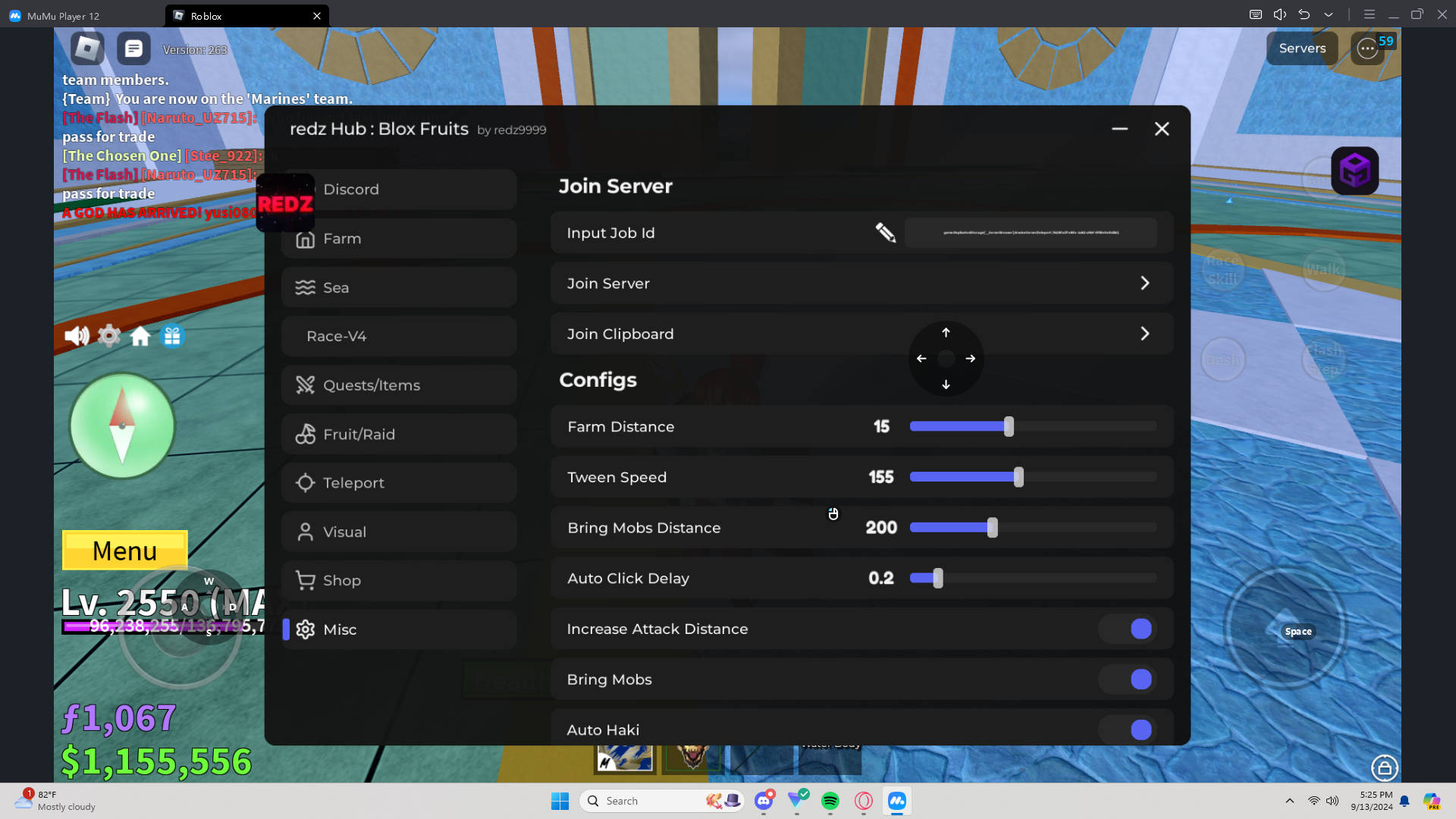Click the Bring Mobs Distance slider handle
This screenshot has height=819, width=1456.
coord(993,528)
